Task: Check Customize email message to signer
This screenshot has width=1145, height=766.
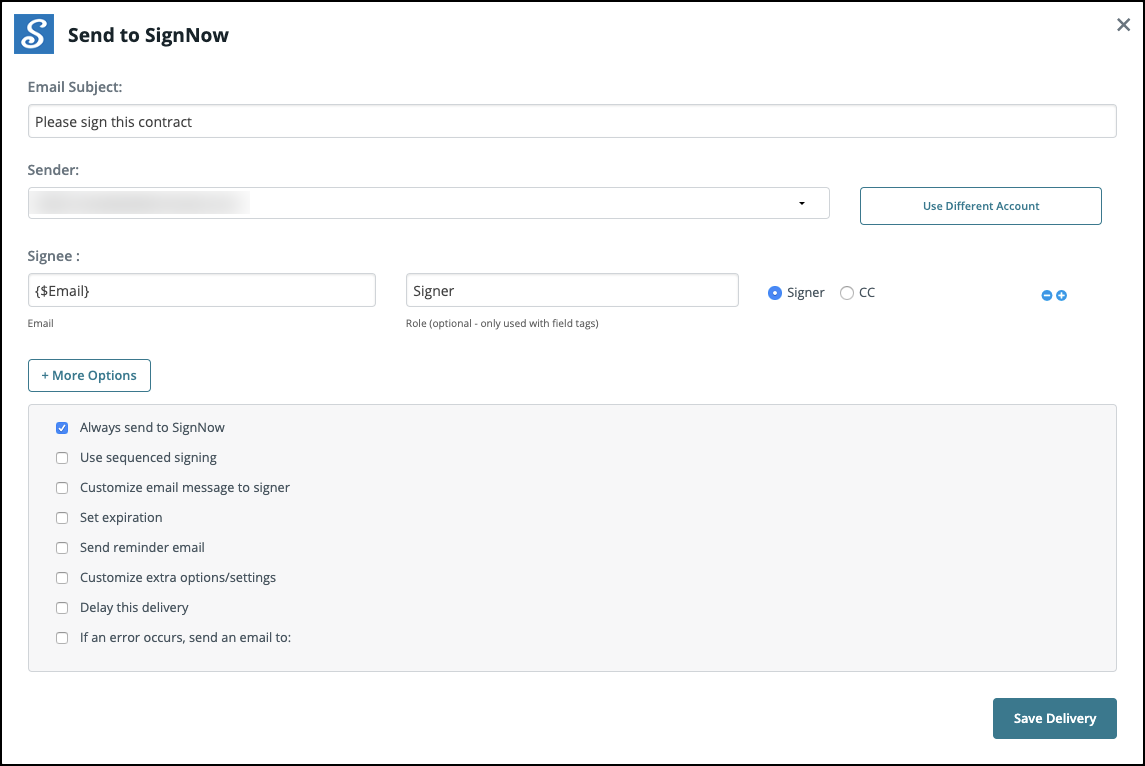Action: tap(62, 488)
